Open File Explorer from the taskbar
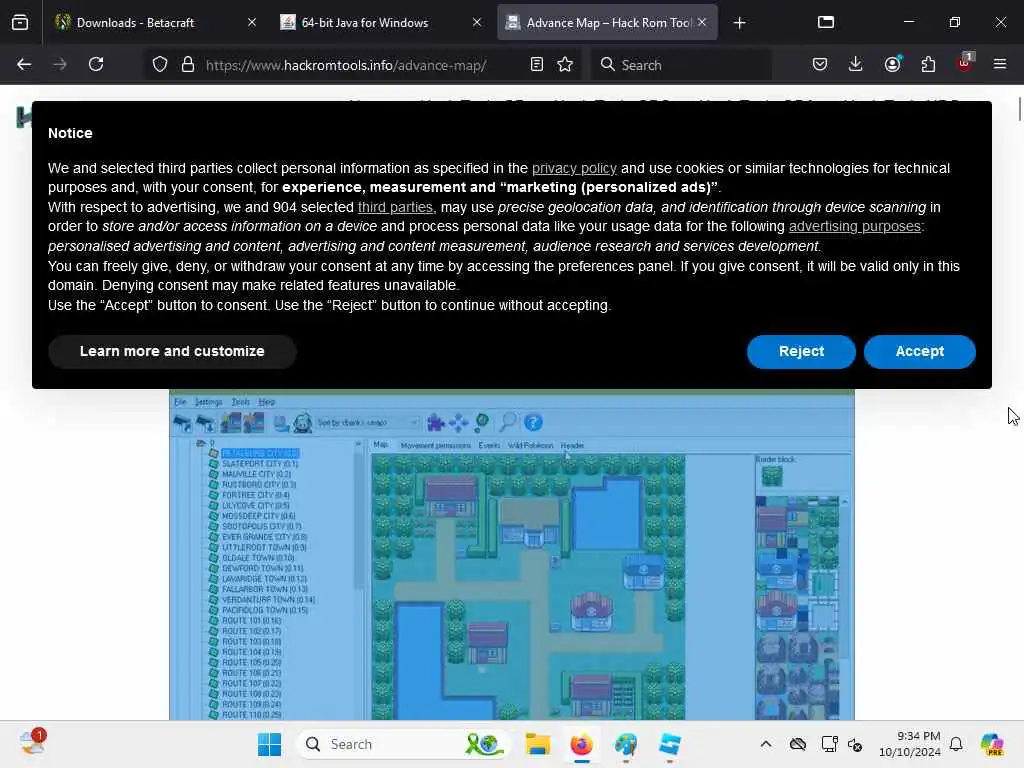 (537, 744)
